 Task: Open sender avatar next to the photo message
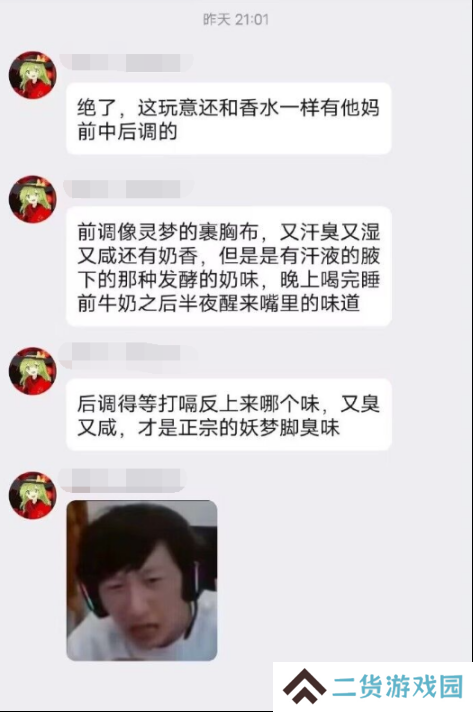(33, 495)
